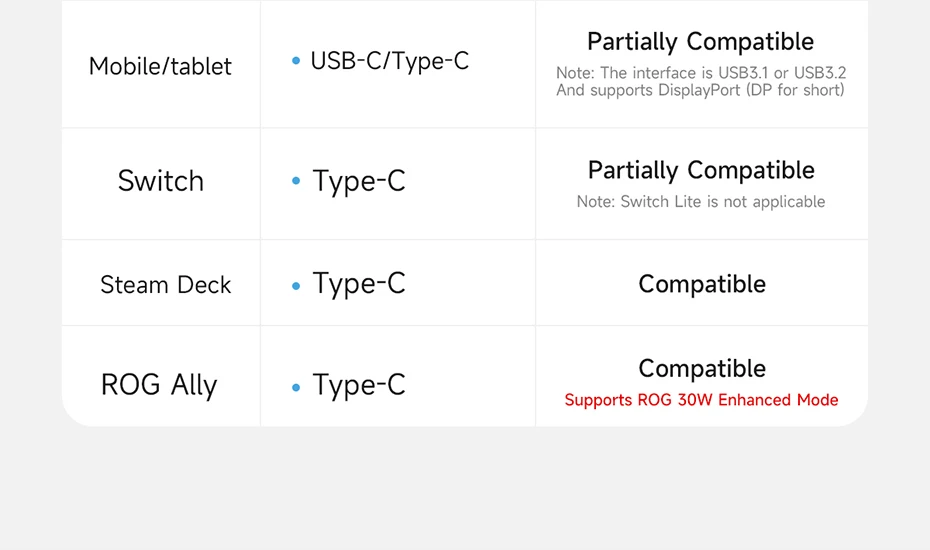Click Partially Compatible in the Mobile/tablet row
The height and width of the screenshot is (550, 930).
(700, 42)
